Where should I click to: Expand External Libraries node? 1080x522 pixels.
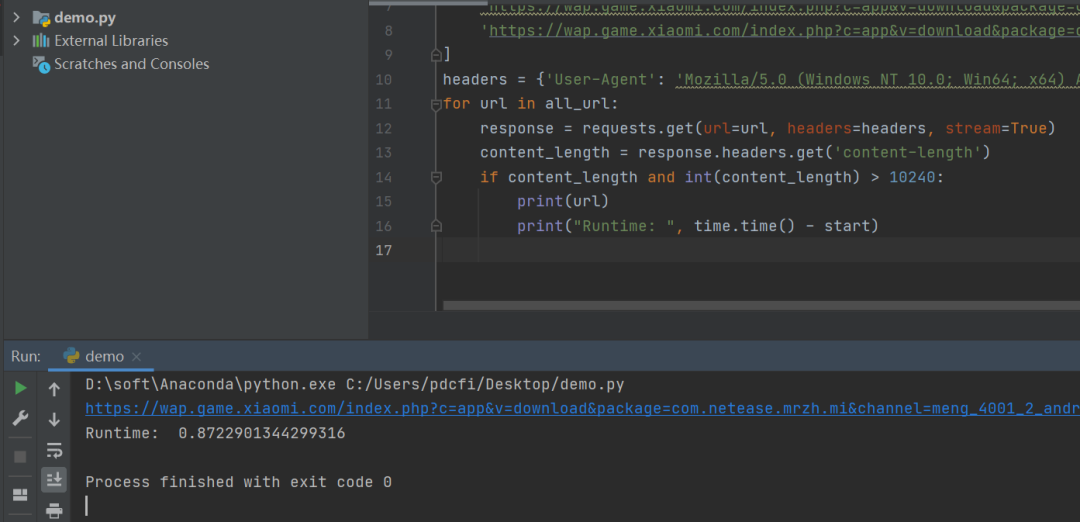point(17,41)
